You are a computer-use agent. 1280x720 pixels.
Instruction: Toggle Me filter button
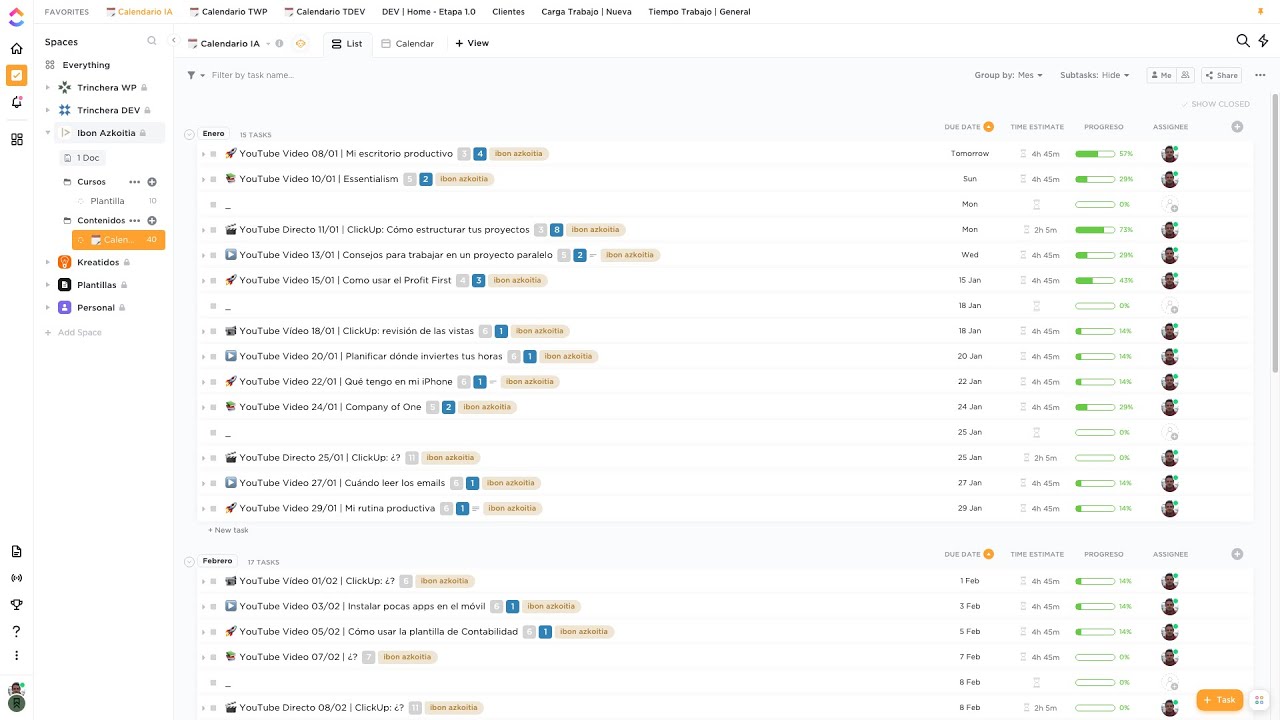pyautogui.click(x=1161, y=75)
